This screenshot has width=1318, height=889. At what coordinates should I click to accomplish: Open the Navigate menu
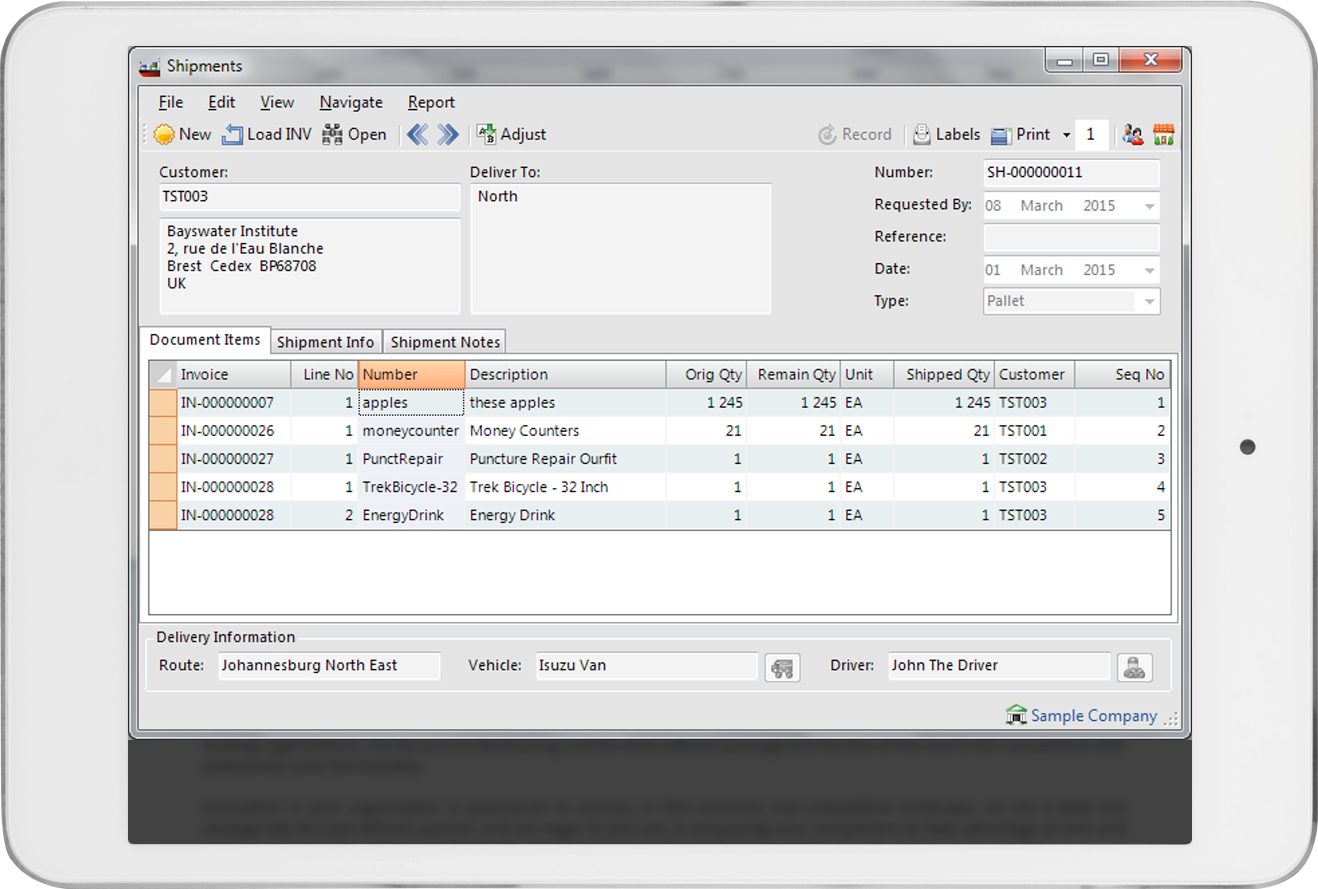[x=351, y=102]
